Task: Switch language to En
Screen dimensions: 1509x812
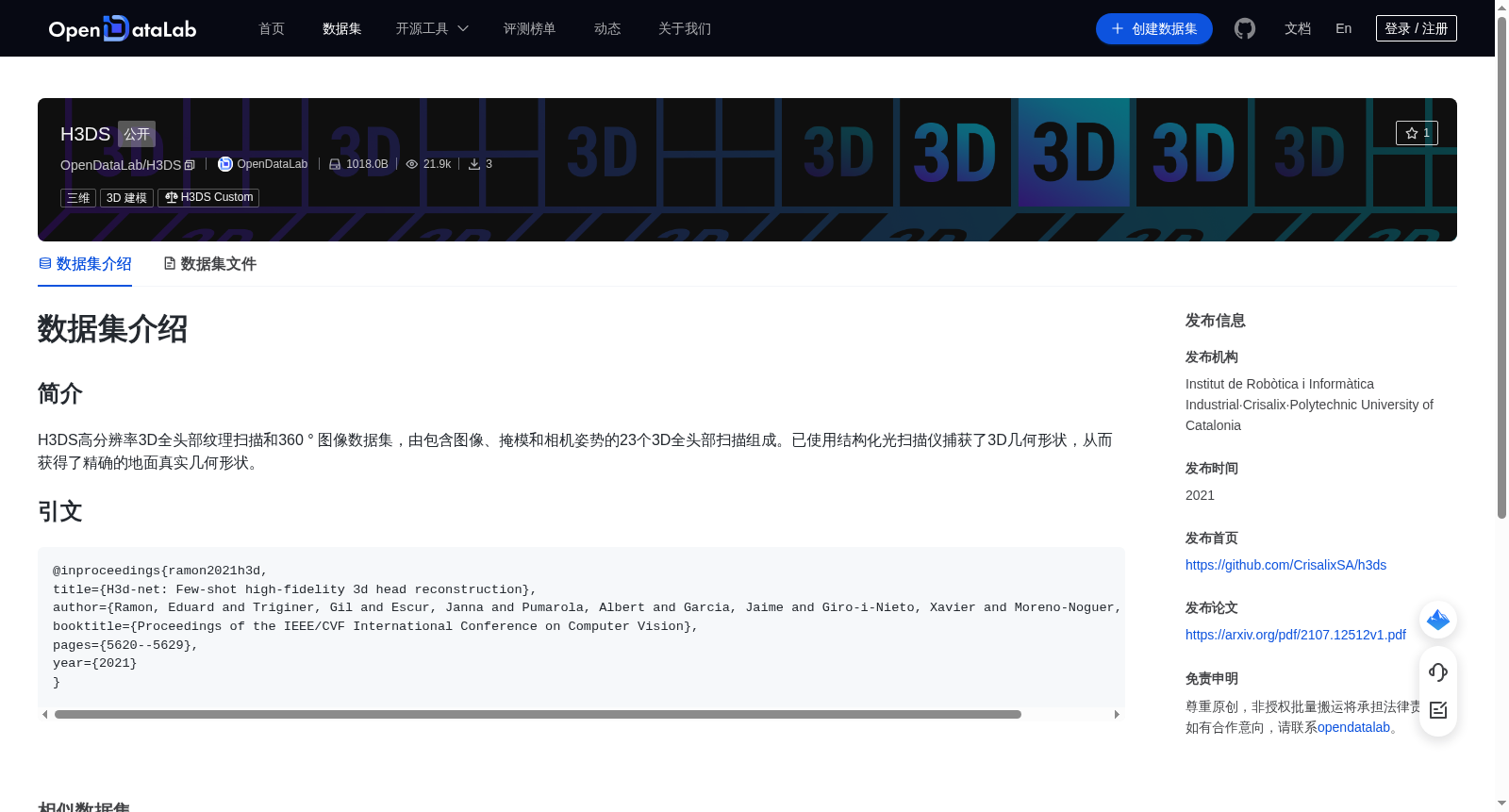Action: pyautogui.click(x=1344, y=28)
